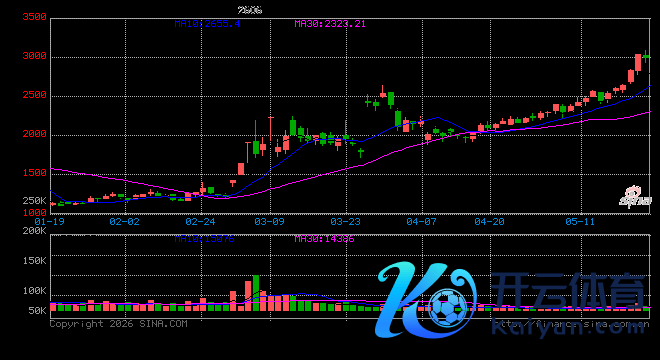Click the 开云体育 watermark text
This screenshot has height=360, width=660.
(x=568, y=291)
